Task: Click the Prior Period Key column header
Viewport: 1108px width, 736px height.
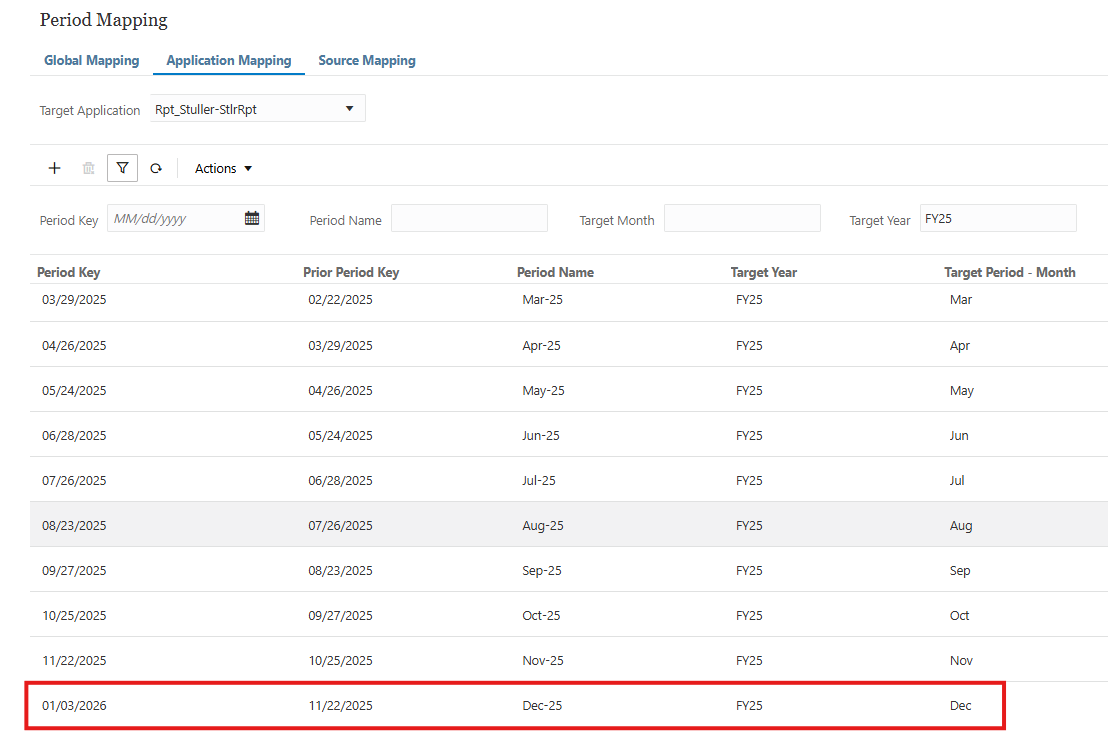Action: click(x=351, y=272)
